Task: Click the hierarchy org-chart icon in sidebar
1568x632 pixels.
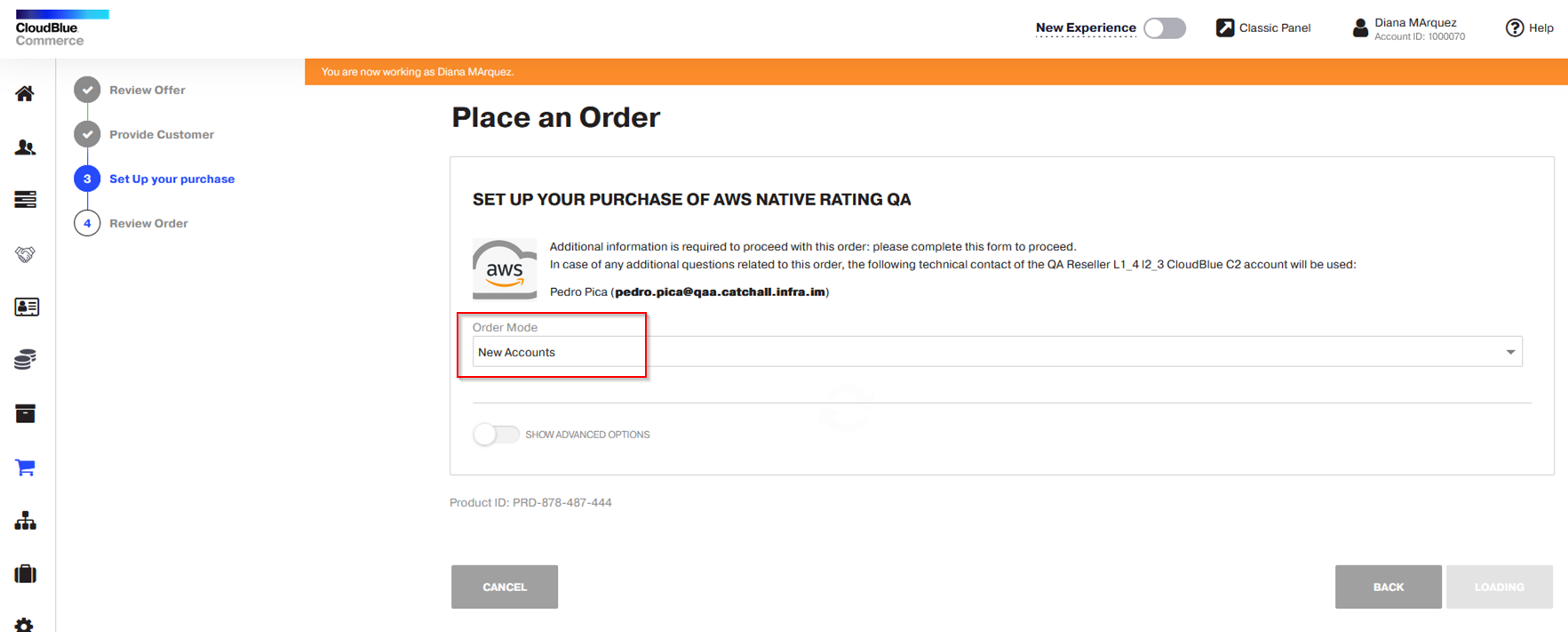Action: click(25, 521)
